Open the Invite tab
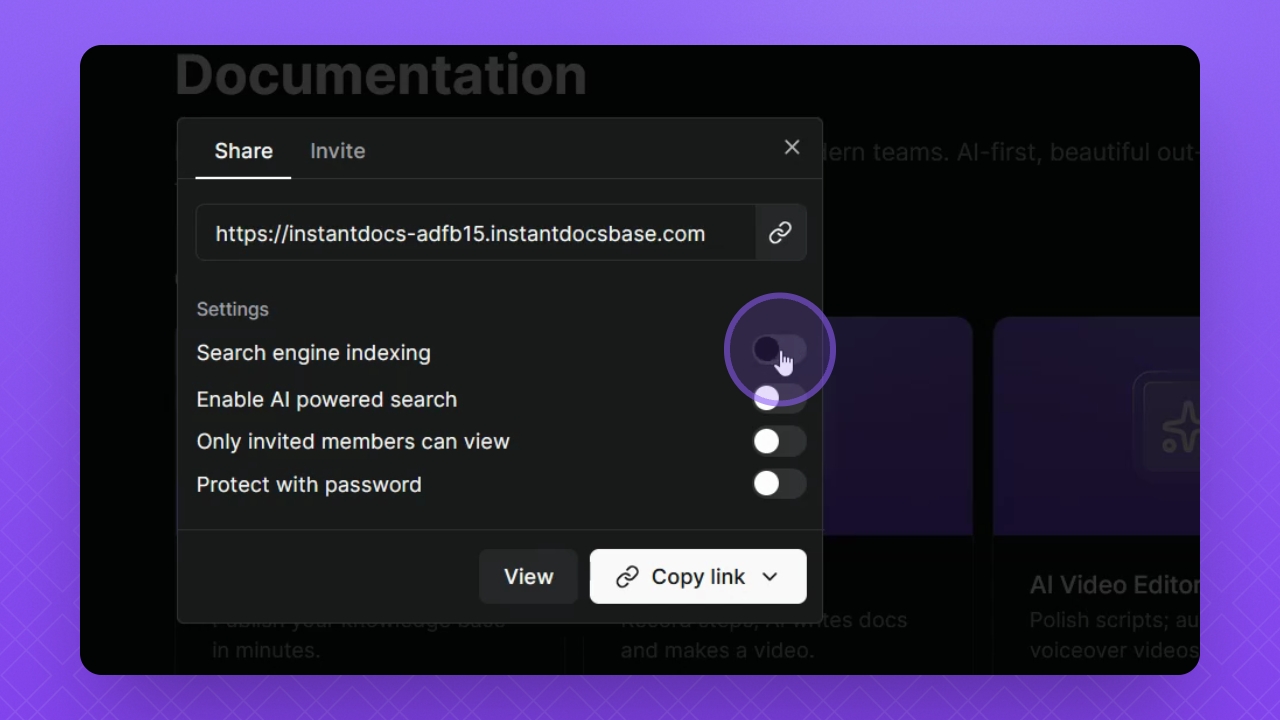The image size is (1280, 720). [x=337, y=151]
